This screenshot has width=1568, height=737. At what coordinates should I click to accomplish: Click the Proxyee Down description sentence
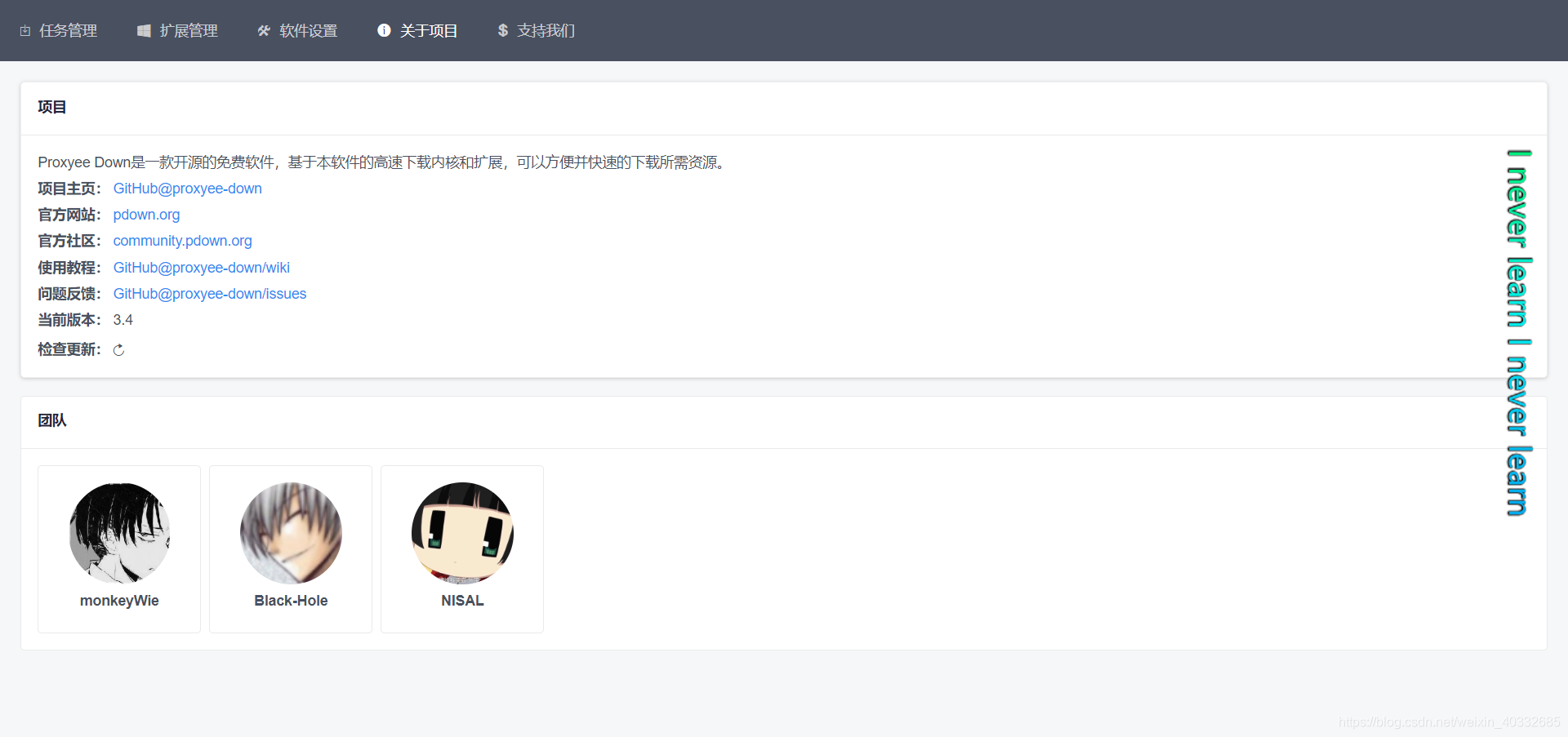pyautogui.click(x=382, y=162)
